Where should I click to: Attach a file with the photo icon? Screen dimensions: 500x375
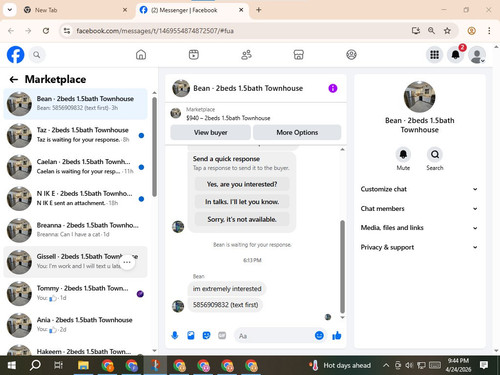pyautogui.click(x=191, y=335)
